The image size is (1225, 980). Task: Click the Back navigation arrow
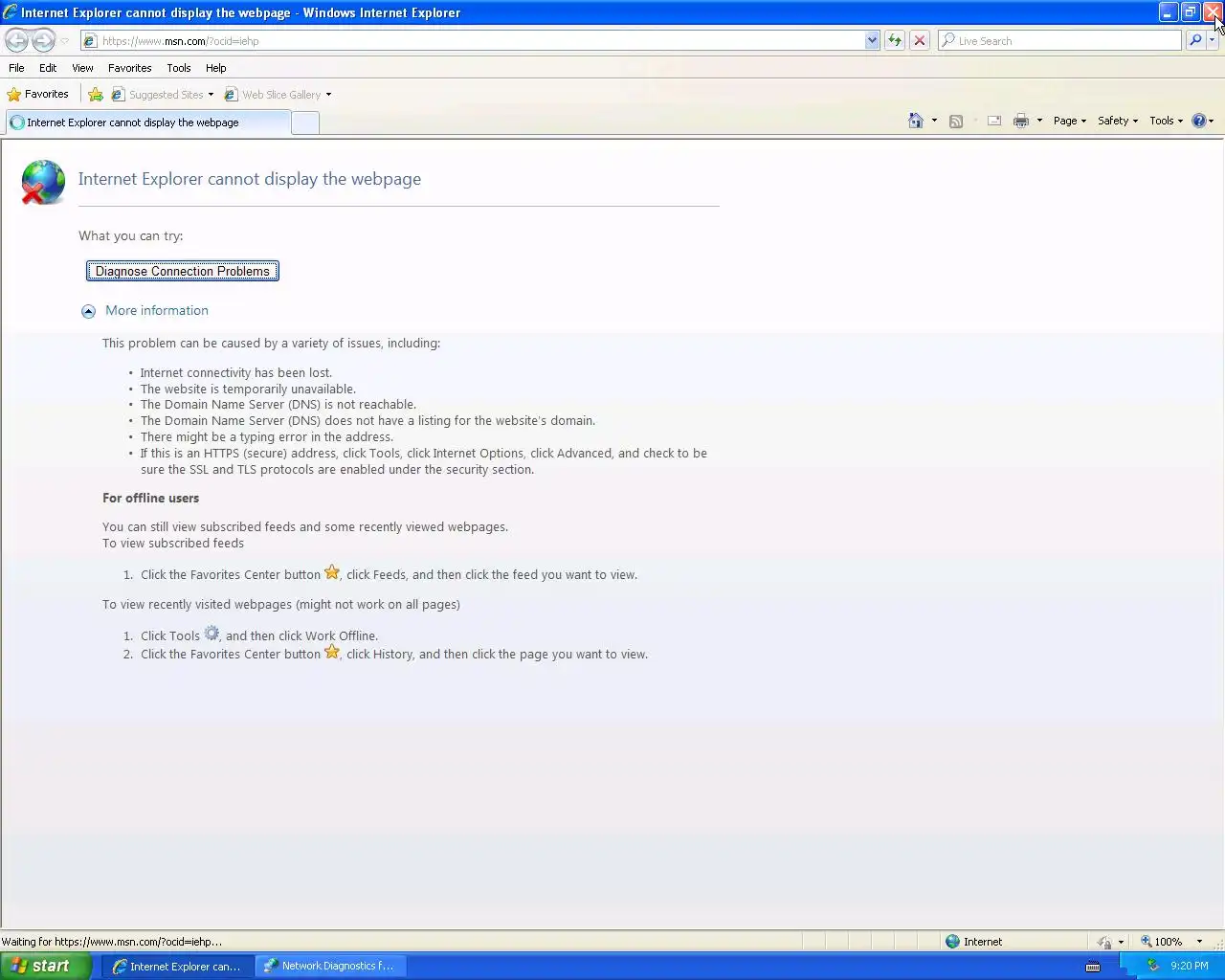(x=16, y=40)
